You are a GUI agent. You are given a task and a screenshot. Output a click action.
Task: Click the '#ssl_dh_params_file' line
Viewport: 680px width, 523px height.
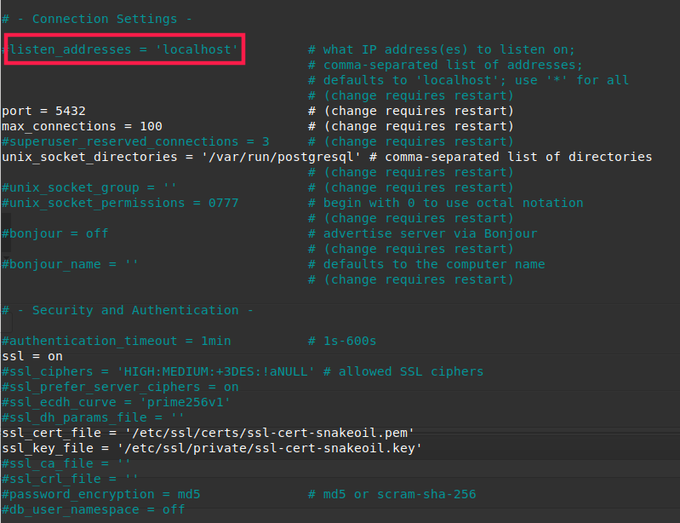tap(93, 418)
